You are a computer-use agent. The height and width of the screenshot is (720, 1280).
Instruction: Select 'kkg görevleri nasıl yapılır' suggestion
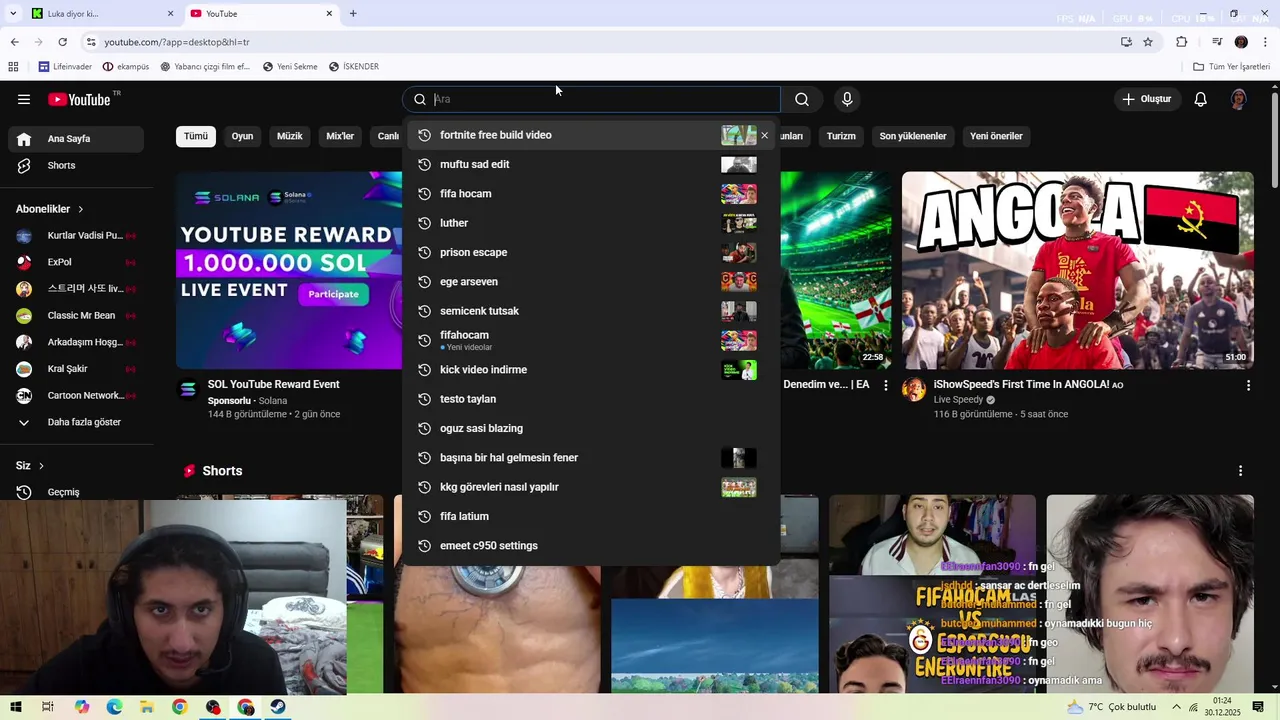tap(590, 487)
